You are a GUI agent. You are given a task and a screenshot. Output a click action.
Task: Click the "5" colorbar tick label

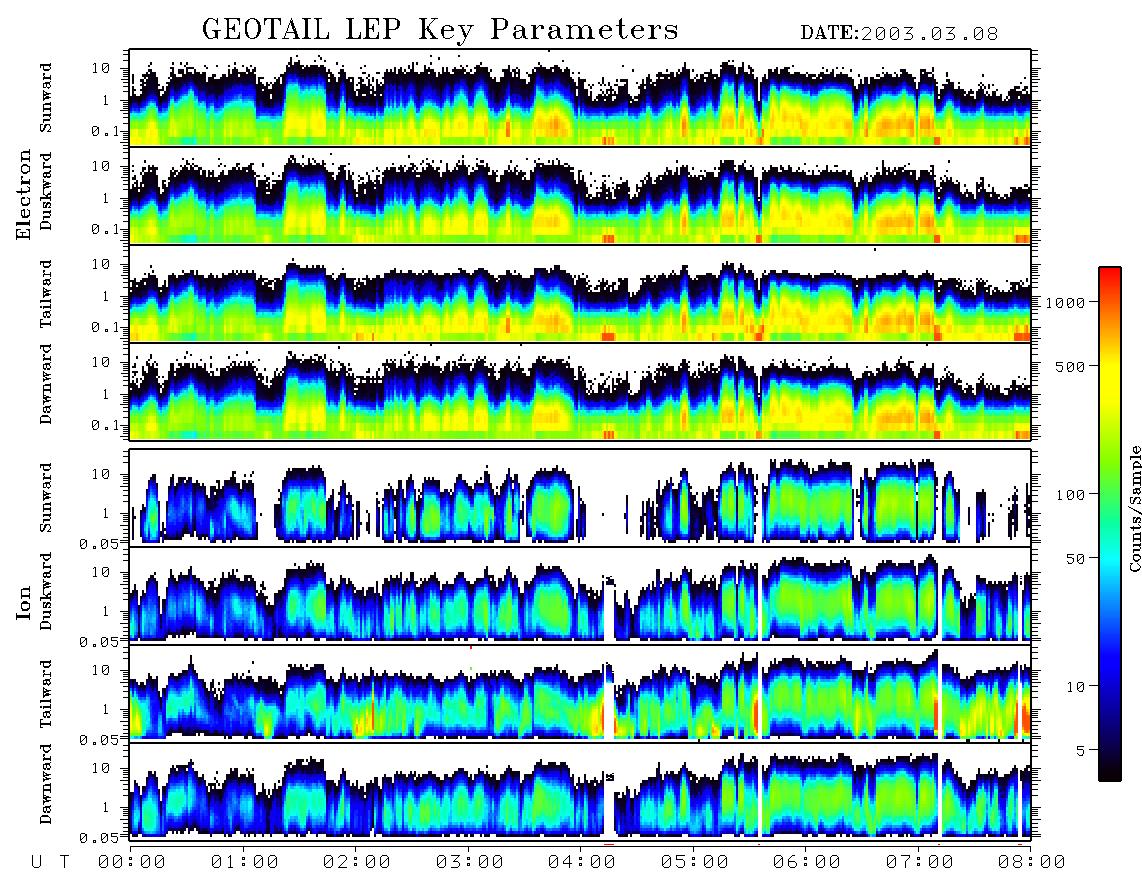(x=1081, y=751)
